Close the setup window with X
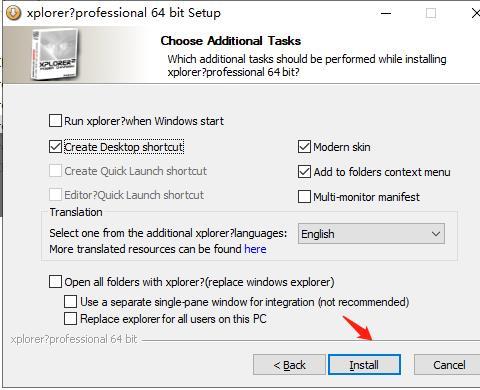 (476, 13)
